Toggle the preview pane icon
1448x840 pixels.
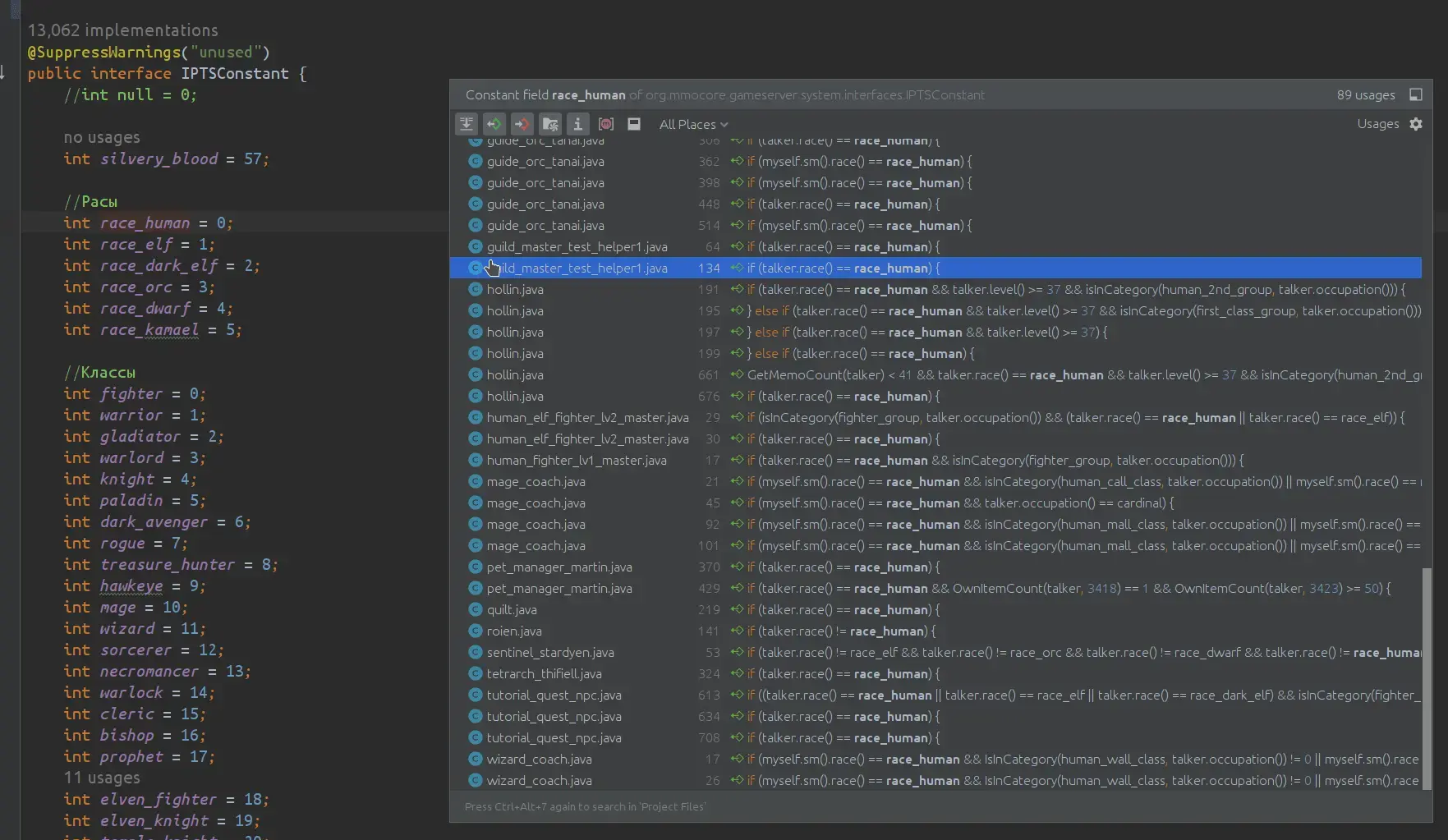(x=634, y=124)
